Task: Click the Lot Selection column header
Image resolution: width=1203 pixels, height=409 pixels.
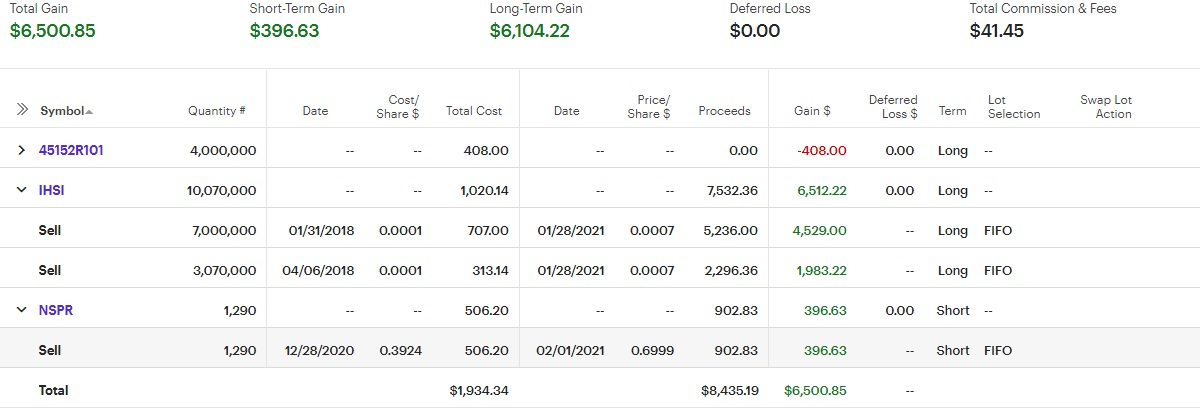Action: (1013, 107)
